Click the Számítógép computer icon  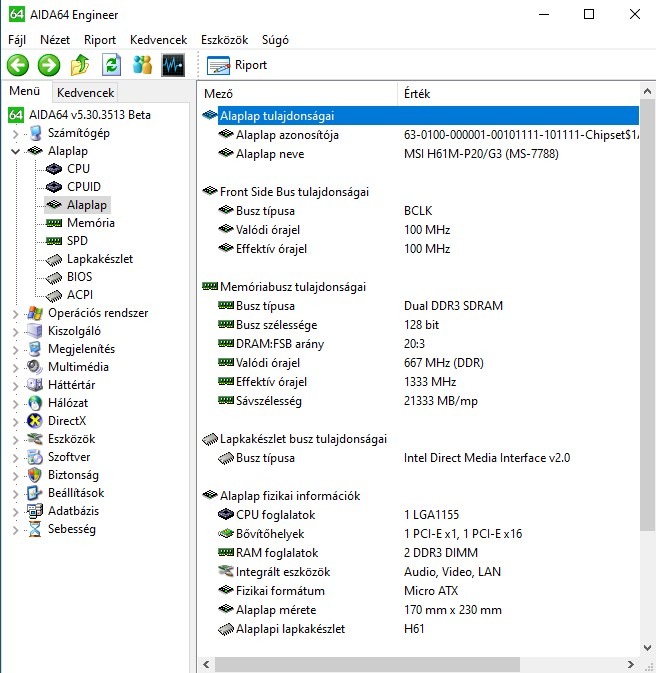35,133
